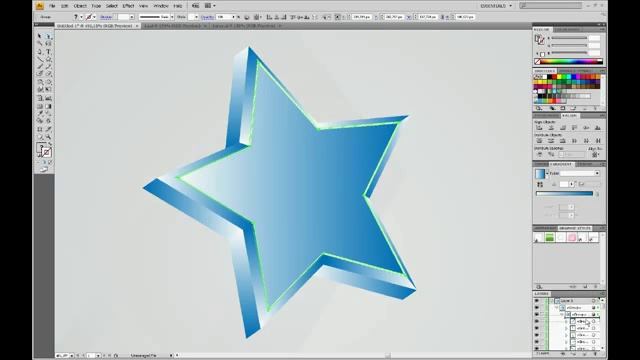Select the Scale tool
The height and width of the screenshot is (360, 640).
coord(49,82)
